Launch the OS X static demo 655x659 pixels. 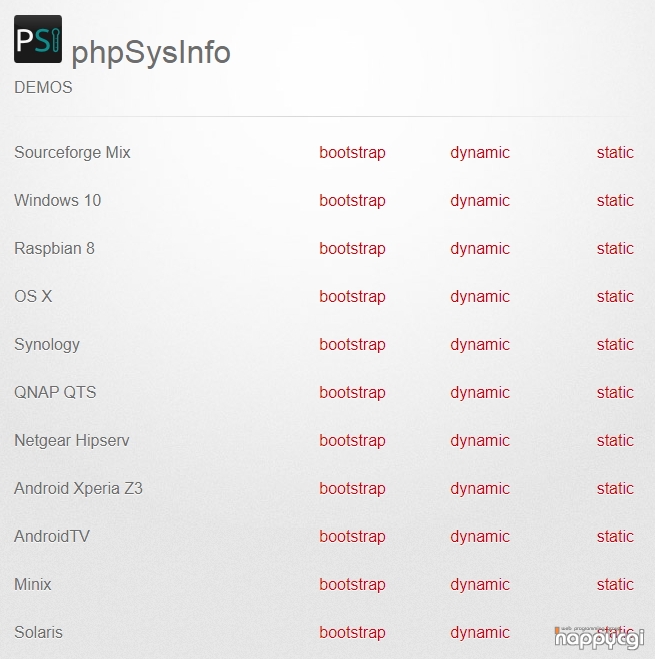(615, 297)
